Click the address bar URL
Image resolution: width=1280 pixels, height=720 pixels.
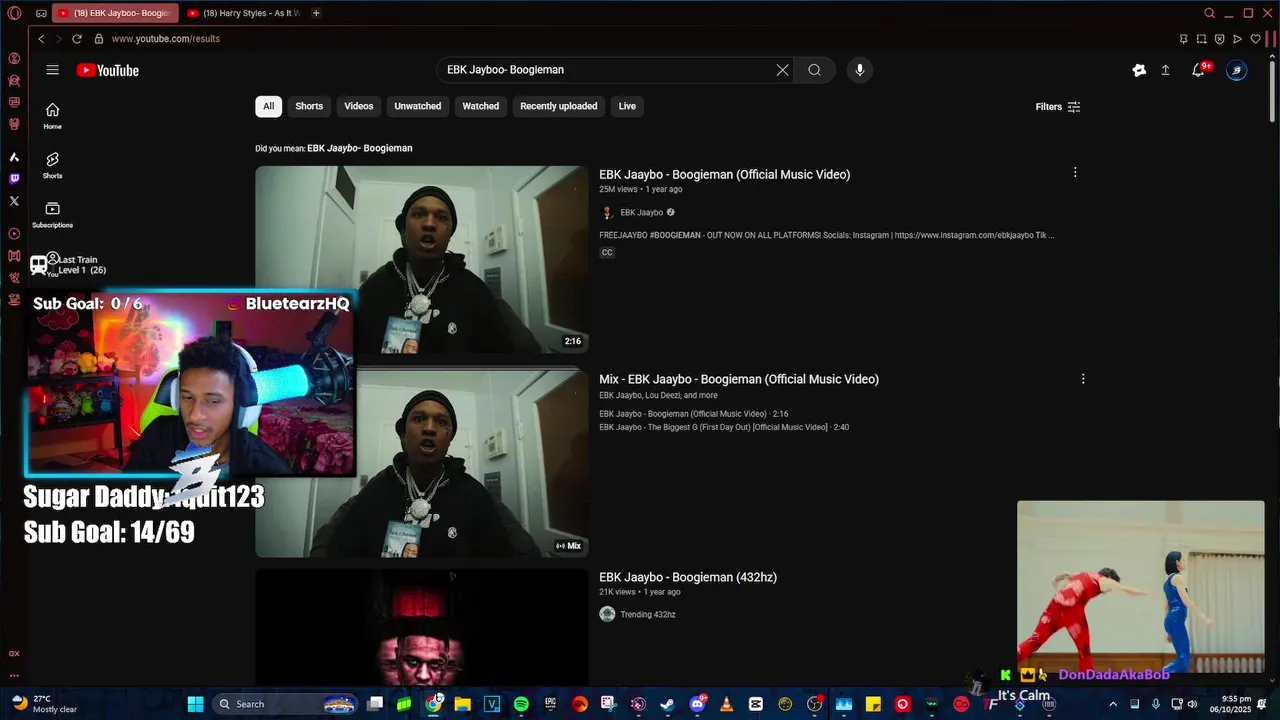coord(165,39)
